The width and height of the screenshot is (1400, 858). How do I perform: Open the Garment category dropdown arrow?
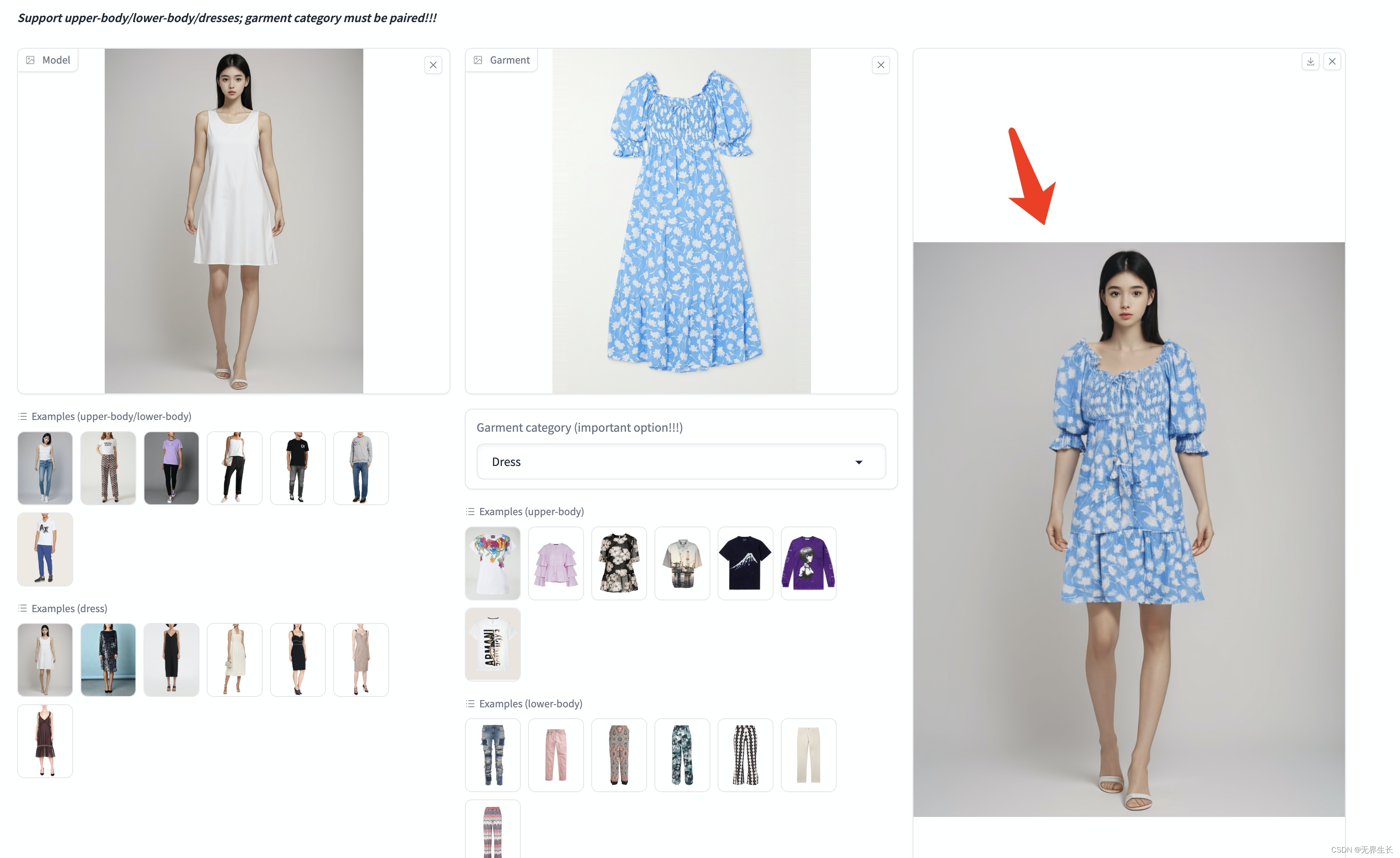(x=858, y=462)
